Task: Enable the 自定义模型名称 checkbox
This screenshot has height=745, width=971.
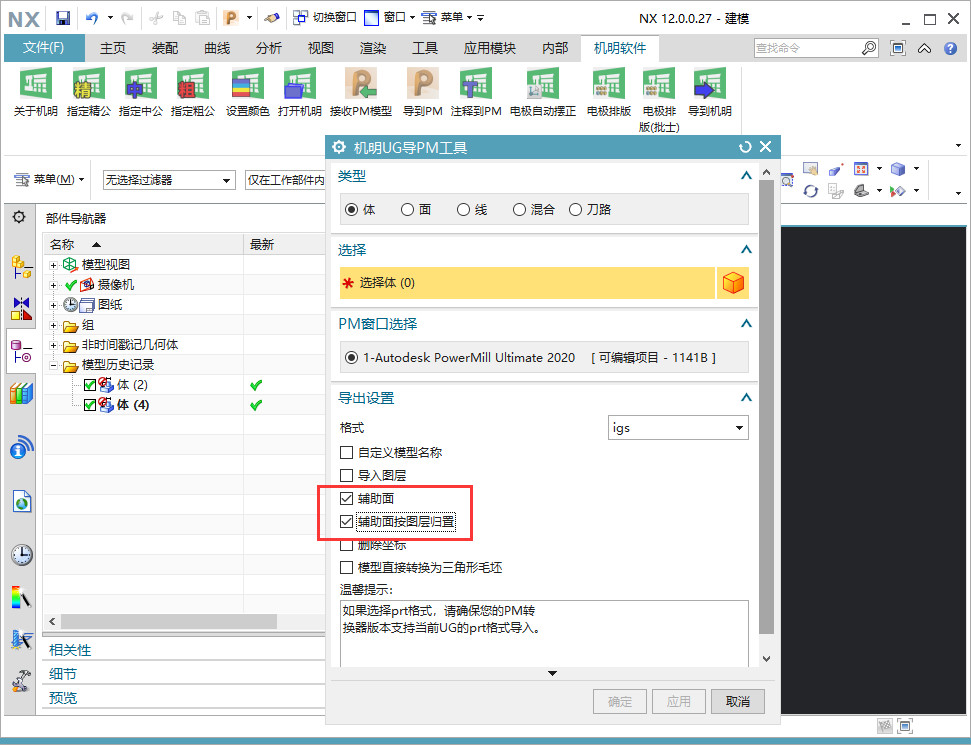Action: tap(347, 453)
